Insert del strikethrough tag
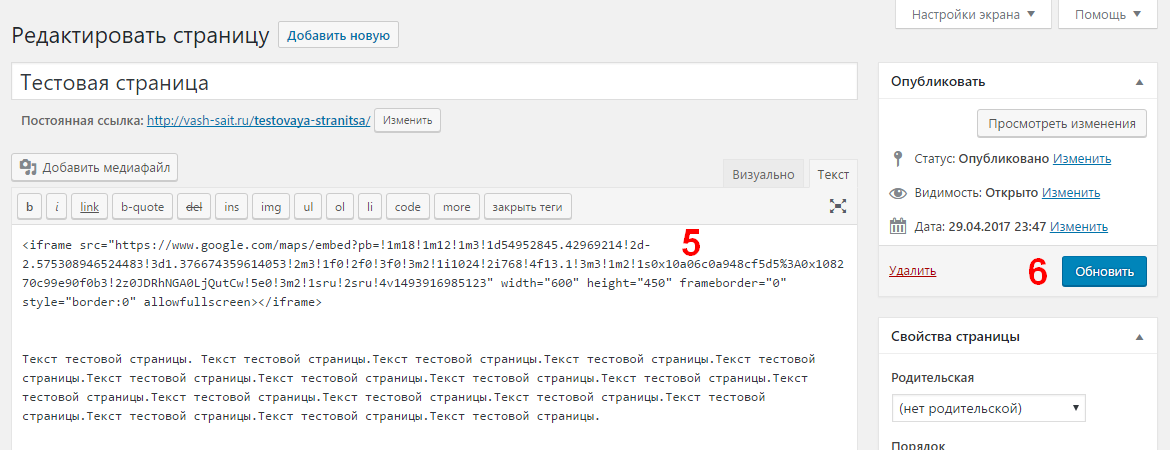Viewport: 1170px width, 450px height. [194, 207]
